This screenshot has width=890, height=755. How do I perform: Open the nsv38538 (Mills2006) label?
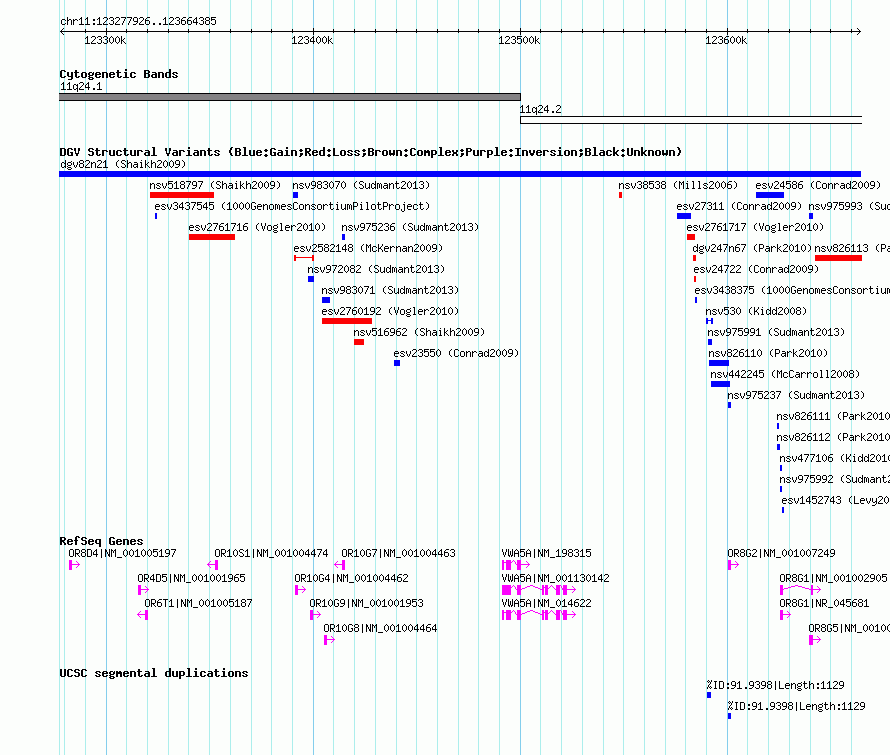coord(678,185)
